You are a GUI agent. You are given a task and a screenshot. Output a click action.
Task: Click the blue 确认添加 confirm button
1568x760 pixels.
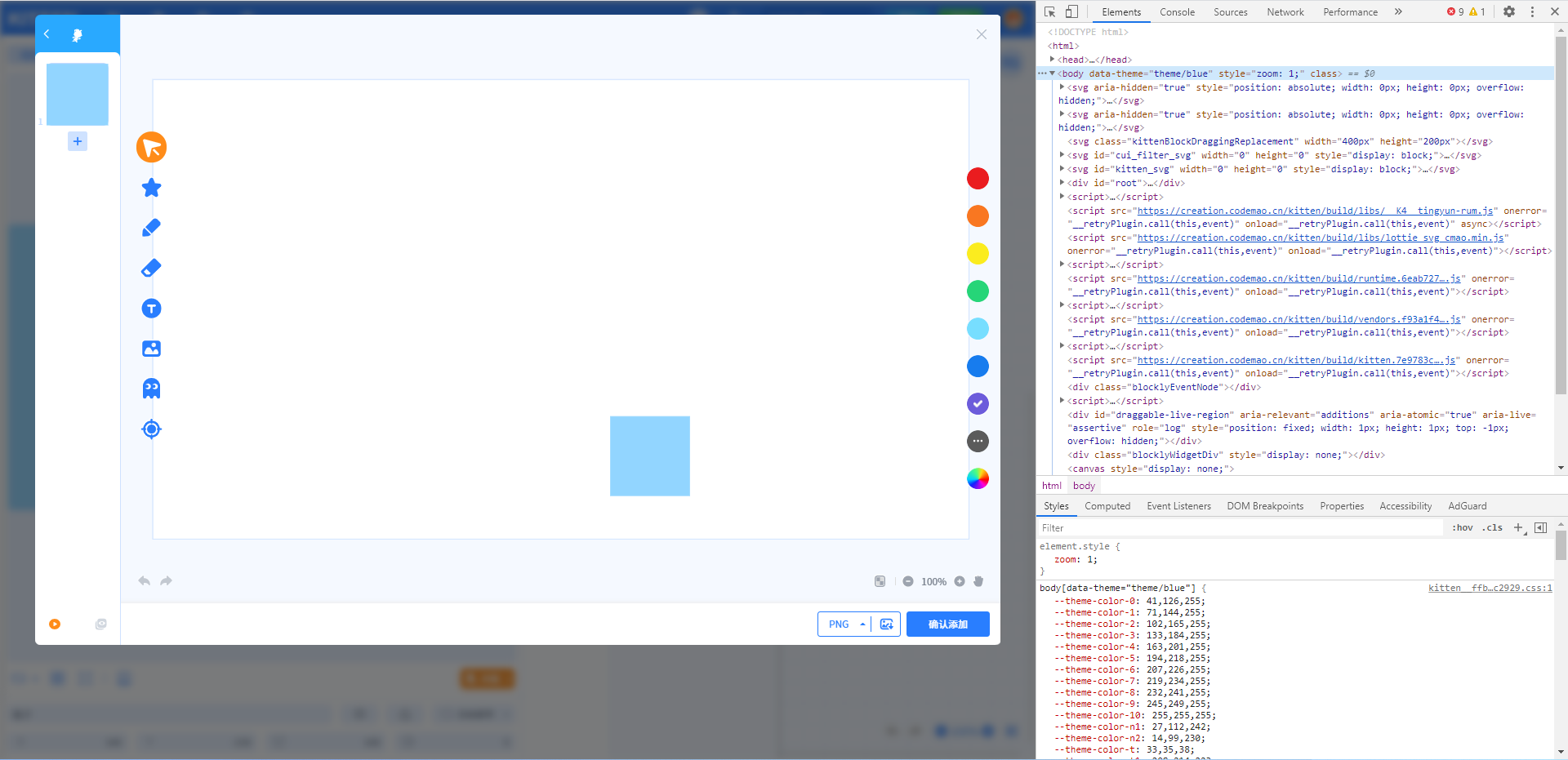click(948, 624)
